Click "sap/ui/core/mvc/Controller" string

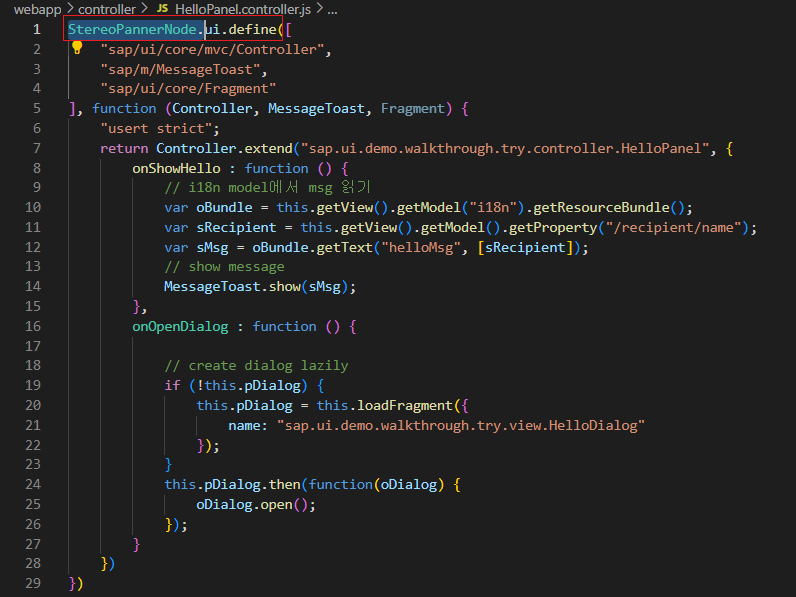pos(212,50)
